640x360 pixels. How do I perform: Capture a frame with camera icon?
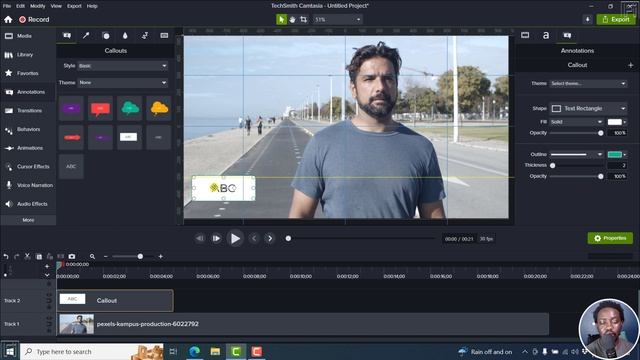tap(72, 257)
